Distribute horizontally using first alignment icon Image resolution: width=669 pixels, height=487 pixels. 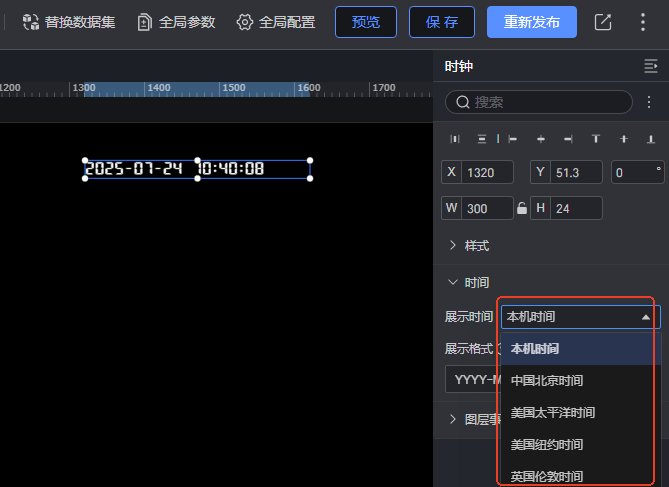455,139
